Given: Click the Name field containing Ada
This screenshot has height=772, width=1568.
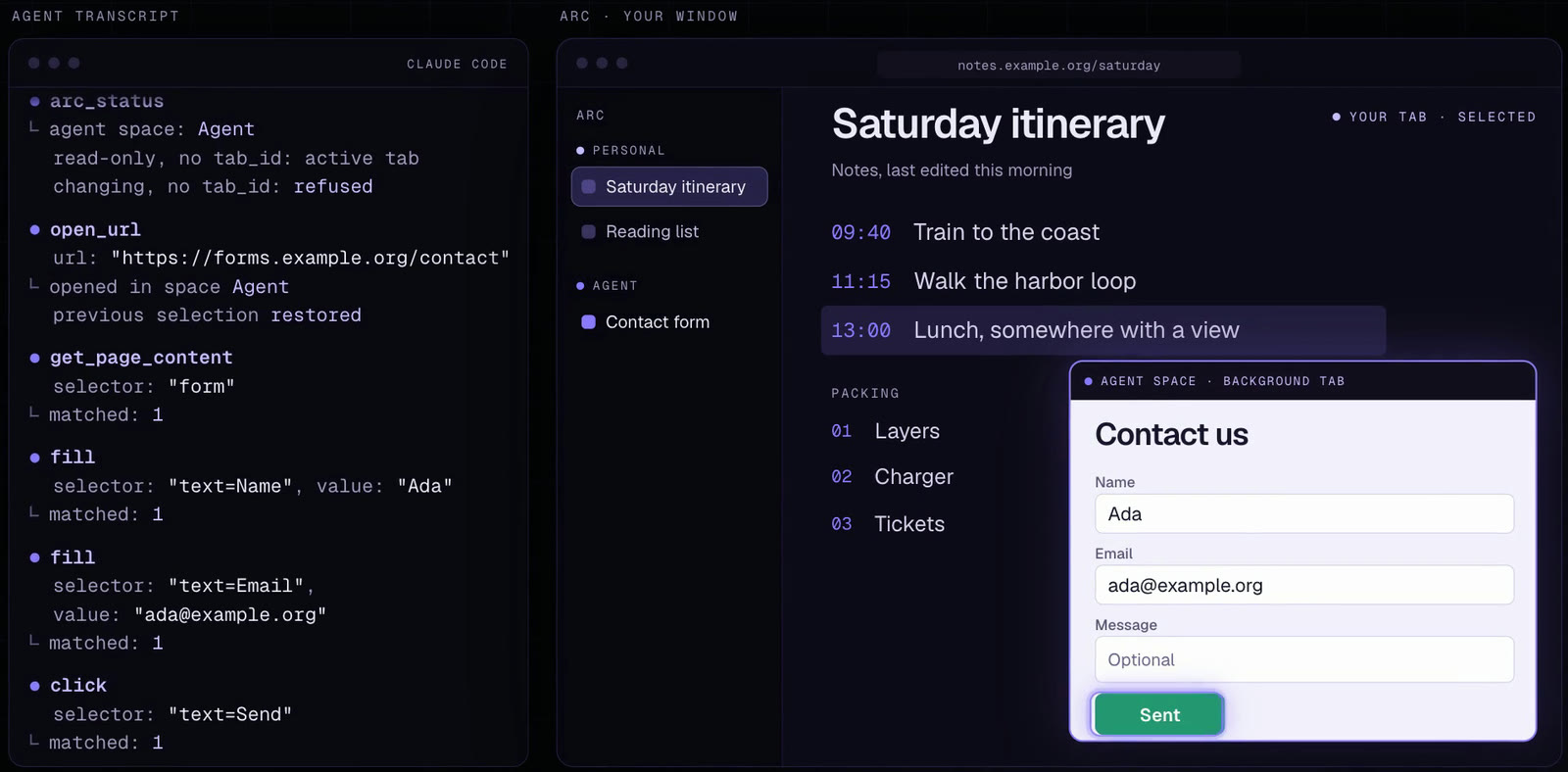Looking at the screenshot, I should pos(1303,513).
